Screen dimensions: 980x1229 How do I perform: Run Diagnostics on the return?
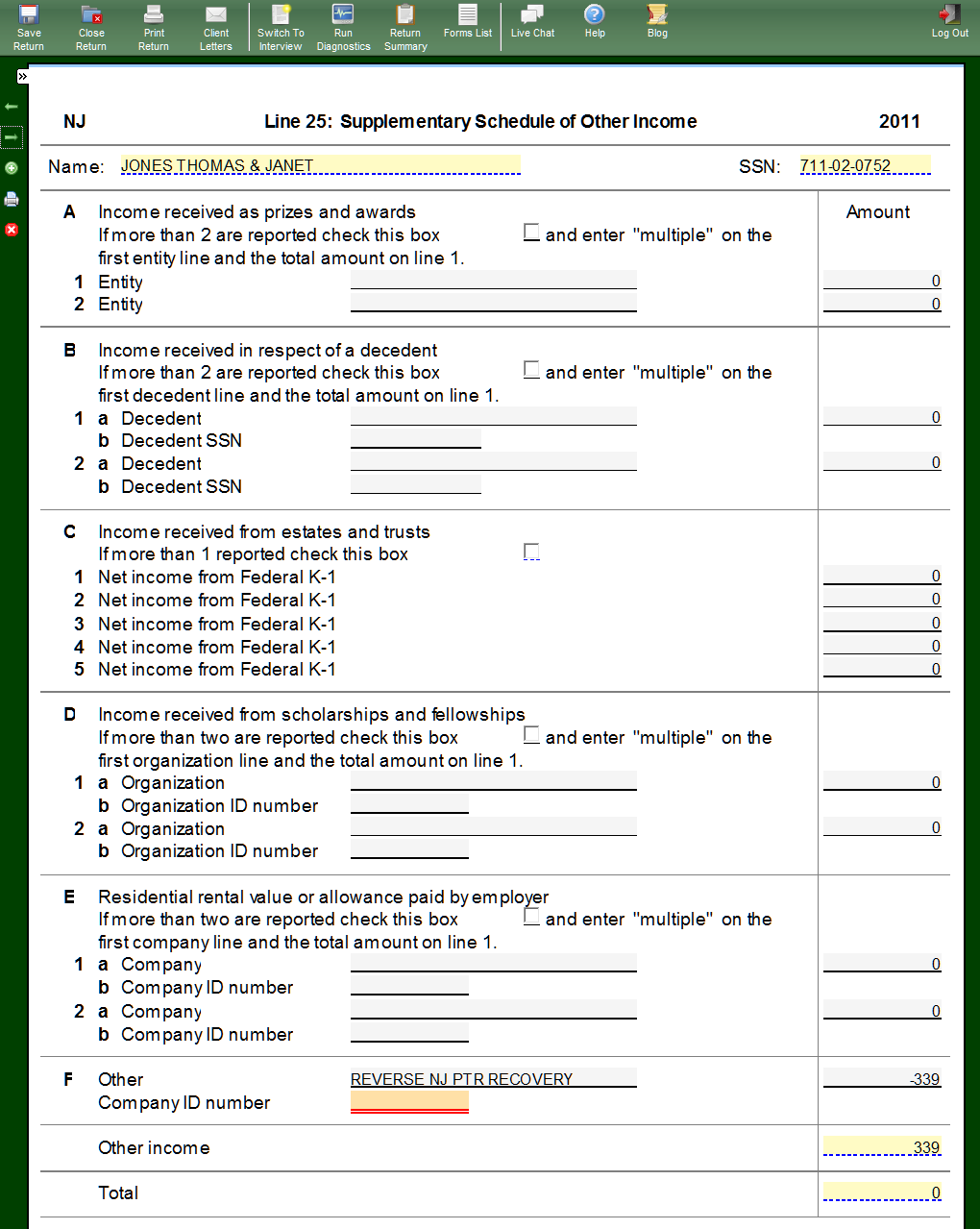pos(343,27)
